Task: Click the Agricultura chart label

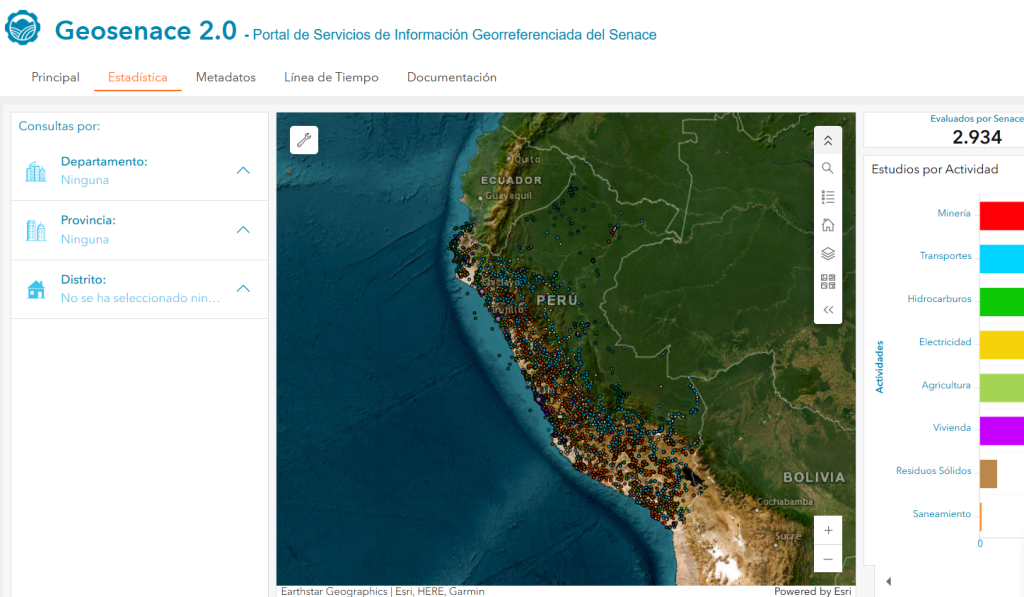Action: click(x=946, y=385)
